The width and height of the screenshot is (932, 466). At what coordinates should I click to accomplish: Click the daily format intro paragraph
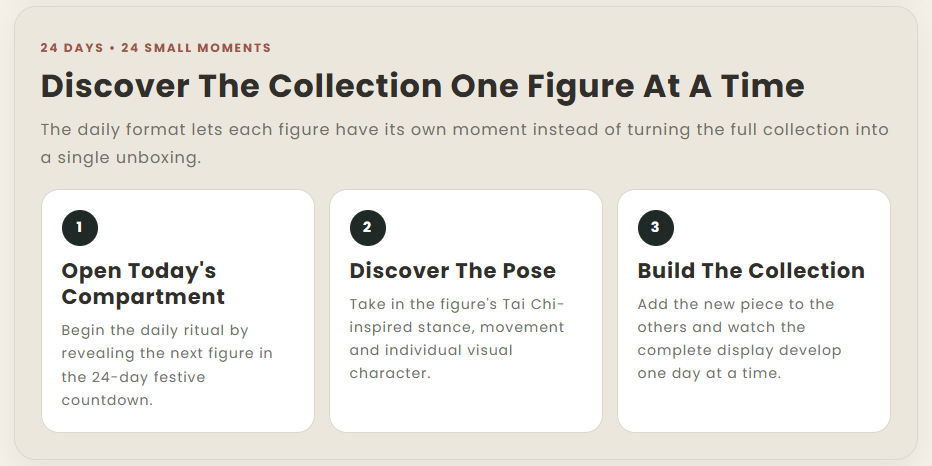click(x=465, y=143)
